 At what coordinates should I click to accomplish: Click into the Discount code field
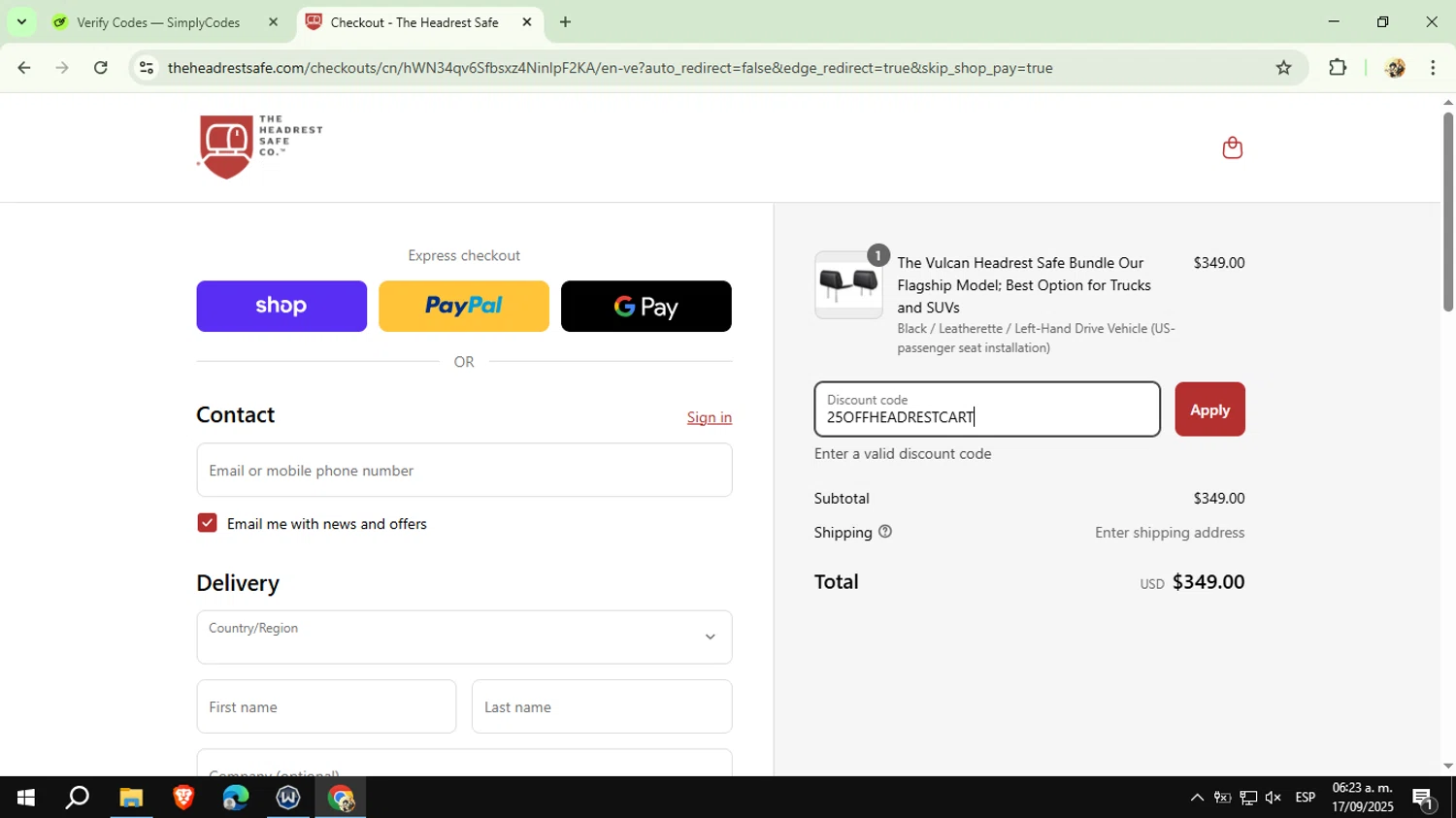[x=987, y=409]
